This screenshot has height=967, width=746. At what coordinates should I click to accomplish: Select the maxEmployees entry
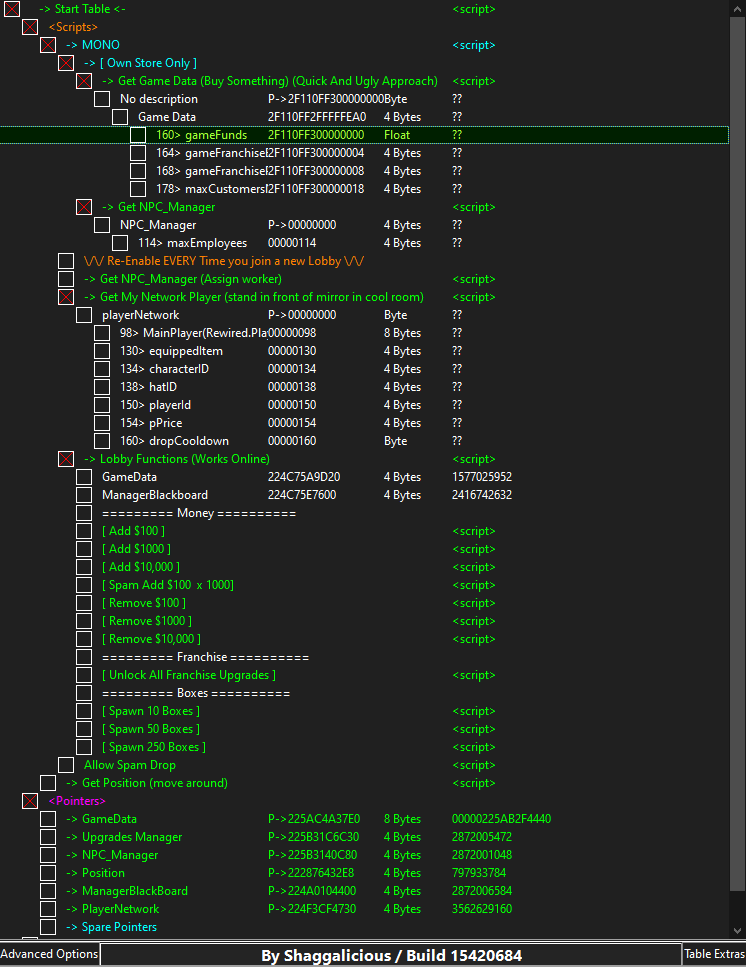point(206,243)
